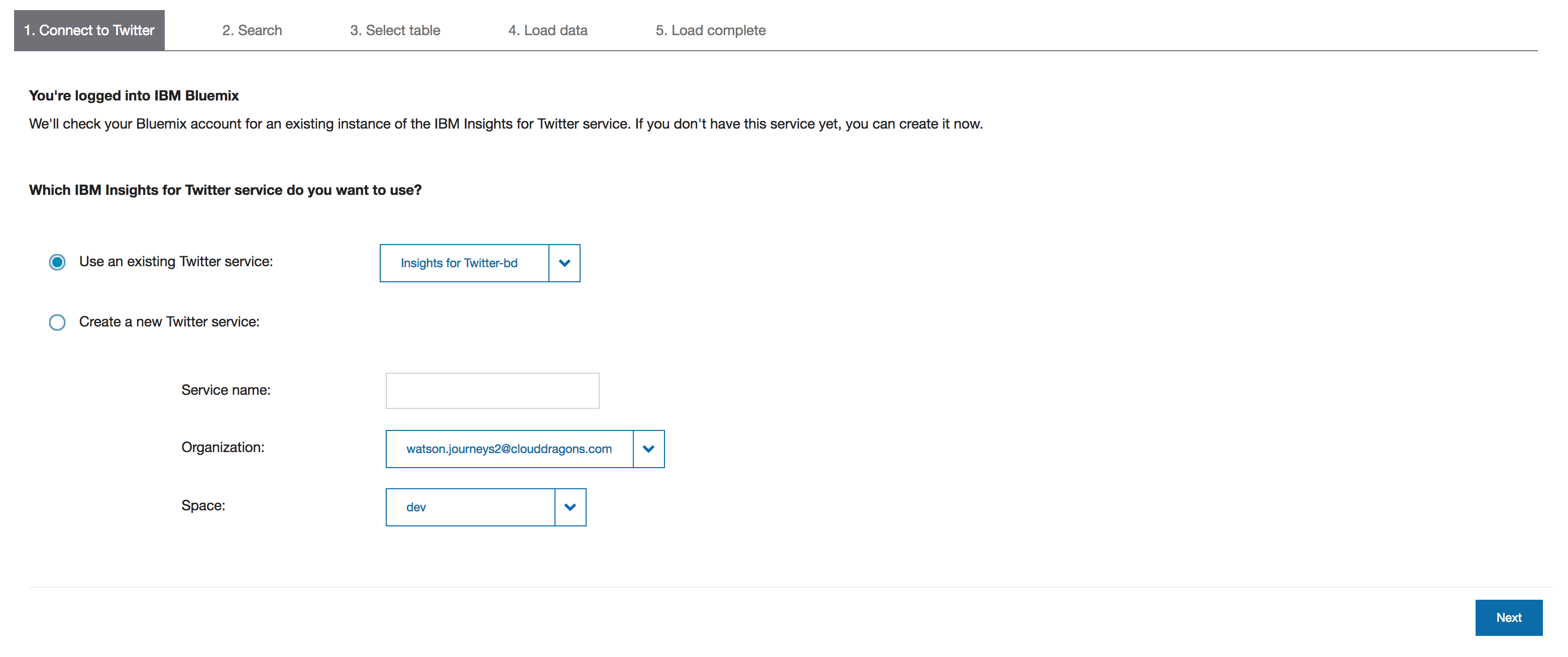The height and width of the screenshot is (657, 1568).
Task: Click the dropdown arrow for Twitter service
Action: click(x=565, y=263)
